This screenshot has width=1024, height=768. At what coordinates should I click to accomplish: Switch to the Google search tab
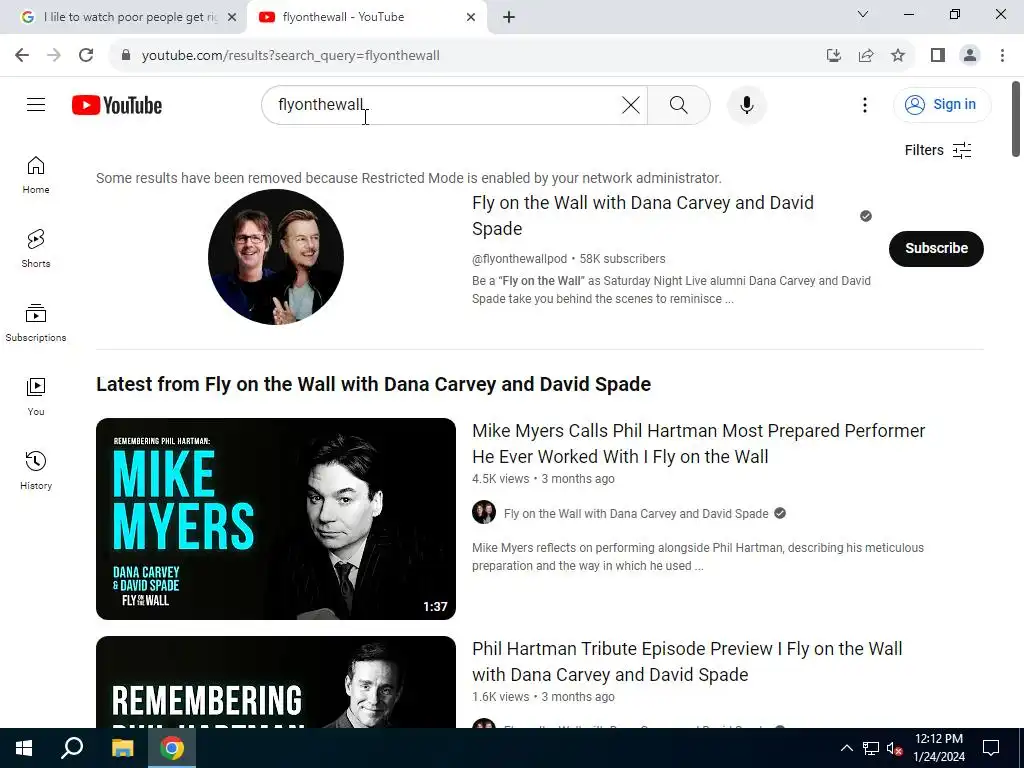tap(124, 17)
